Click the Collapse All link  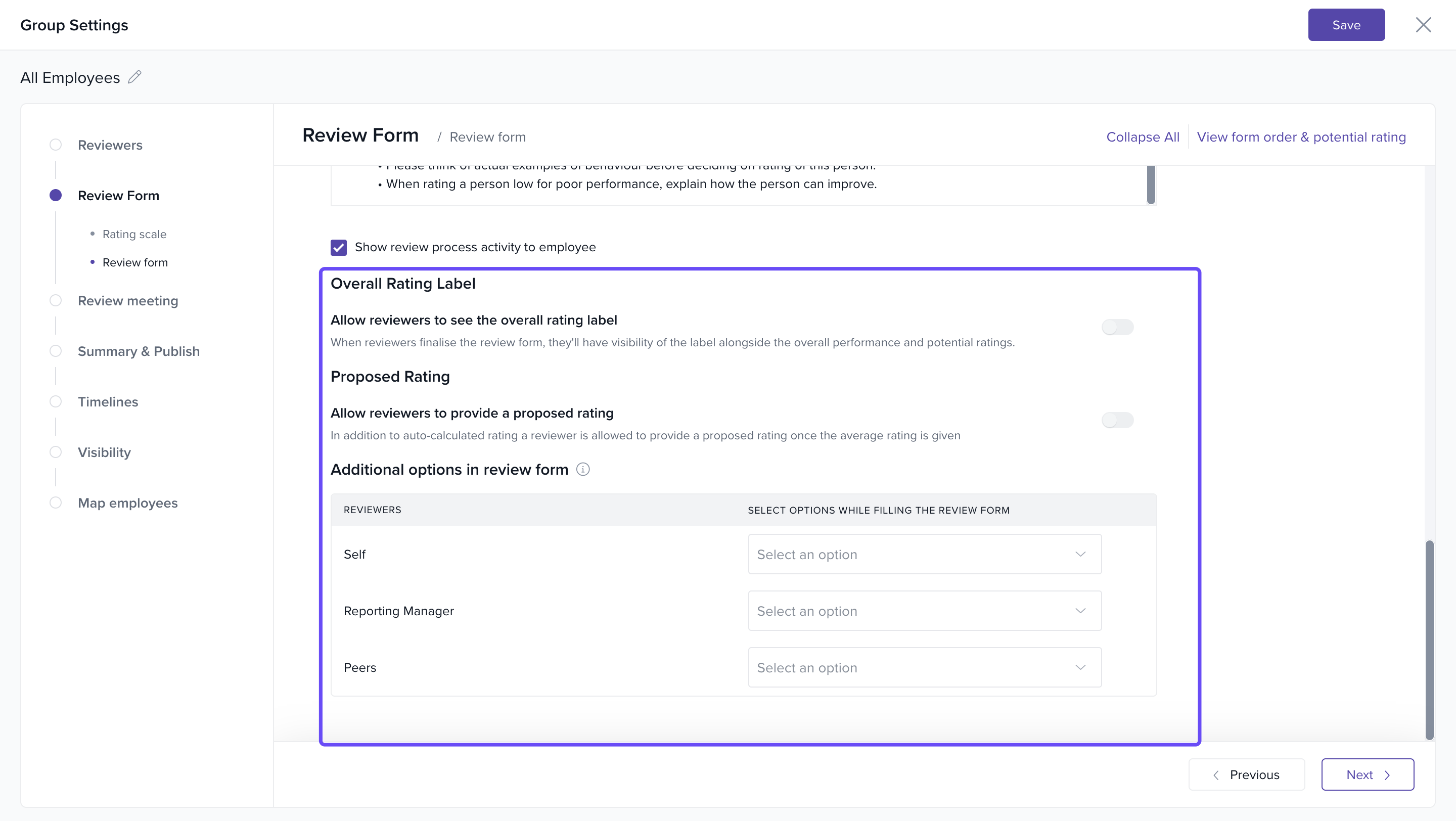click(1143, 136)
